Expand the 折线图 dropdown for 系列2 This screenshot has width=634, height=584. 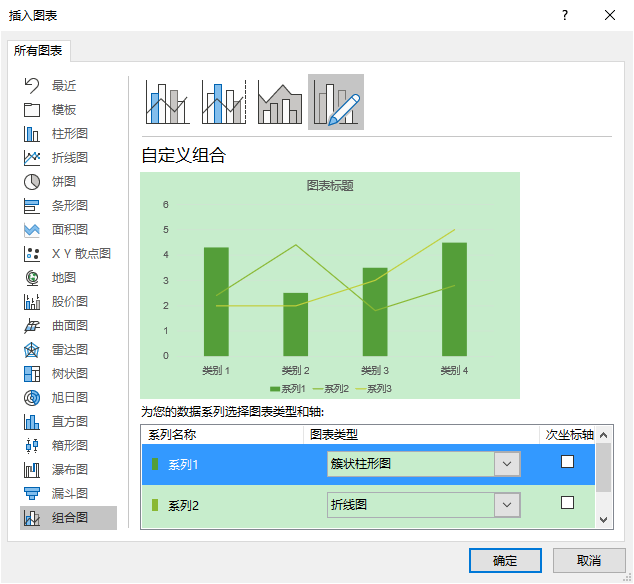[x=508, y=505]
